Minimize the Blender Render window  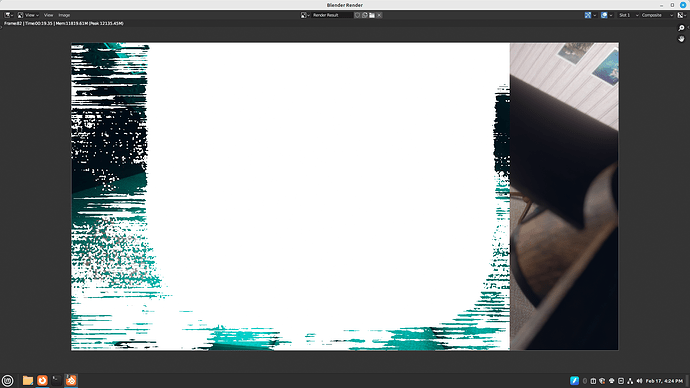tap(662, 5)
